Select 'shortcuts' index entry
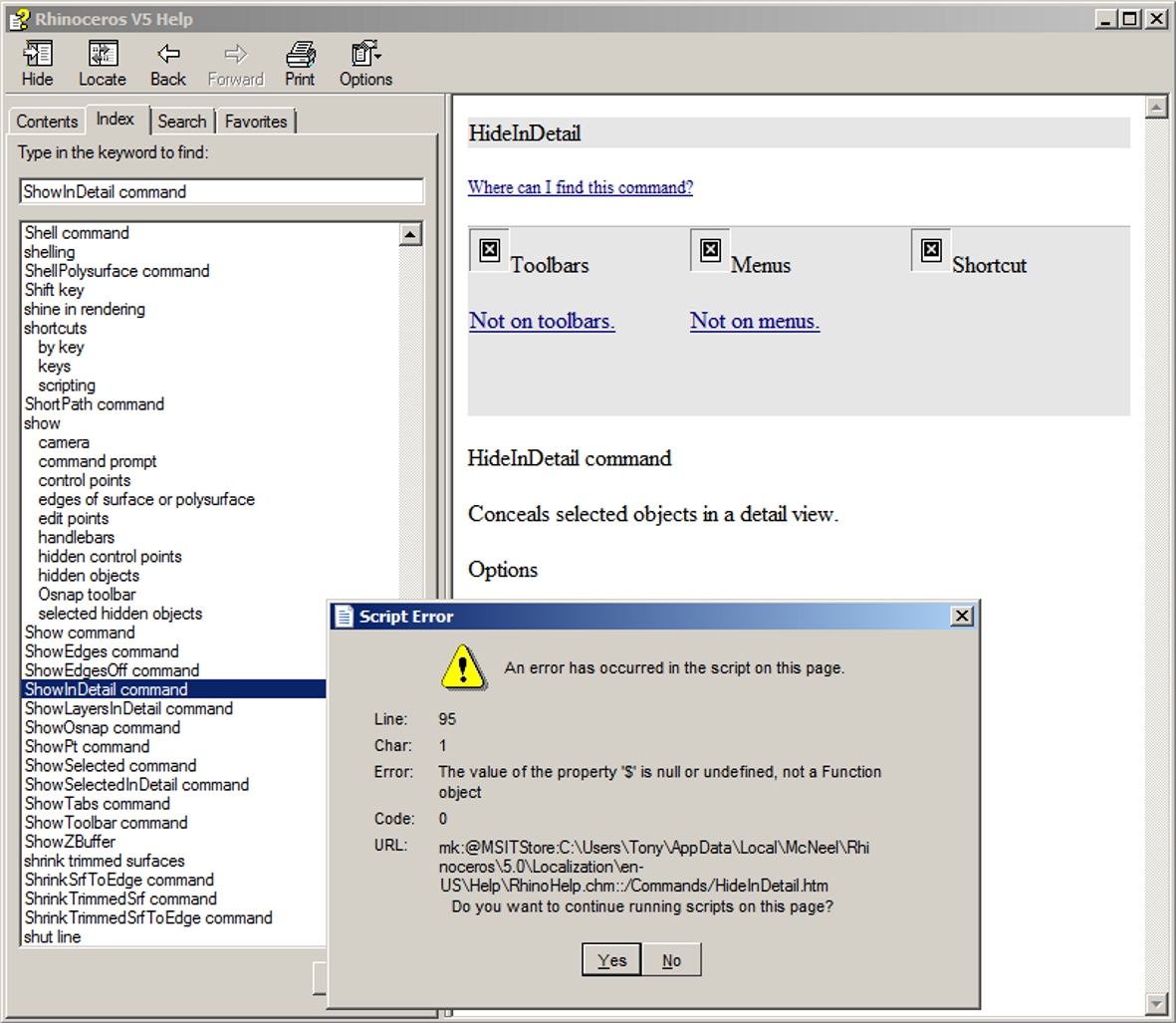The width and height of the screenshot is (1176, 1023). pyautogui.click(x=56, y=328)
